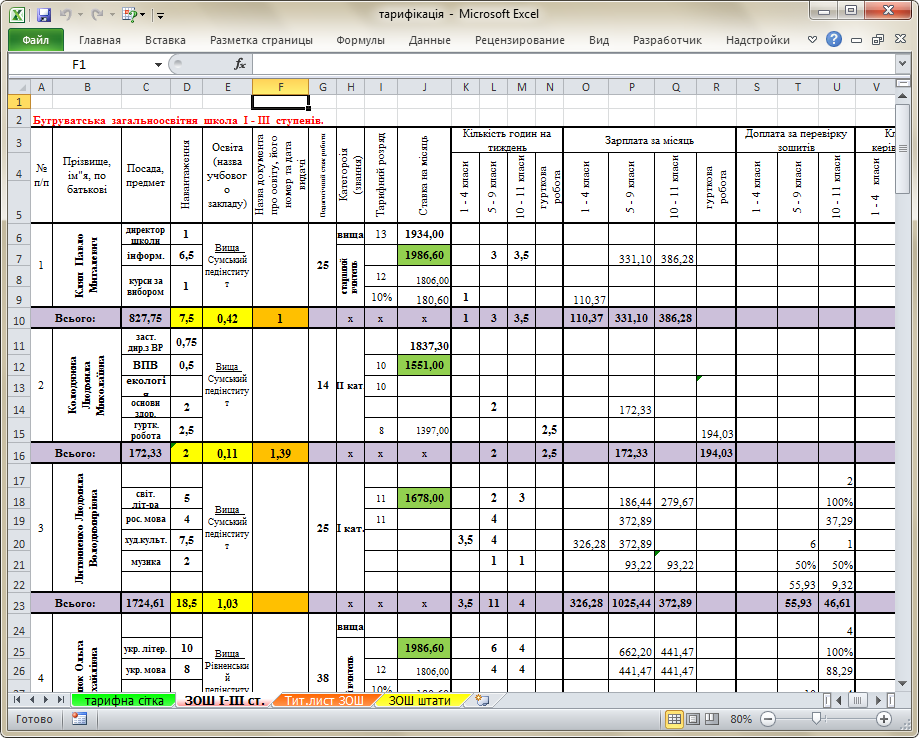Viewport: 919px width, 738px height.
Task: Switch to Page Break Preview
Action: 712,719
